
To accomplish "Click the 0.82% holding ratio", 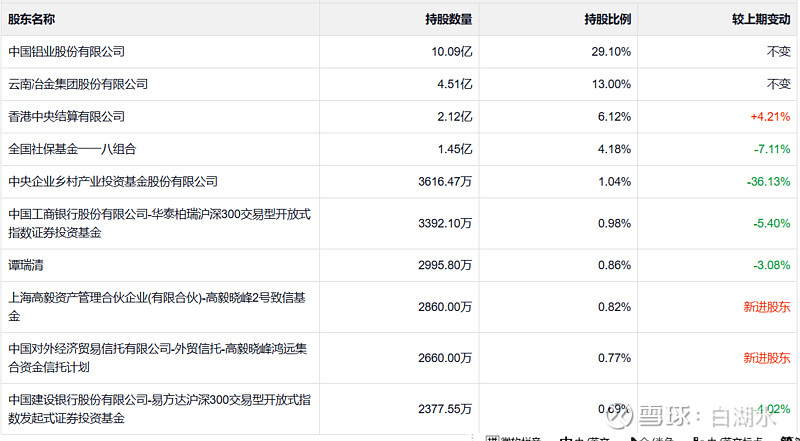I will click(x=614, y=307).
